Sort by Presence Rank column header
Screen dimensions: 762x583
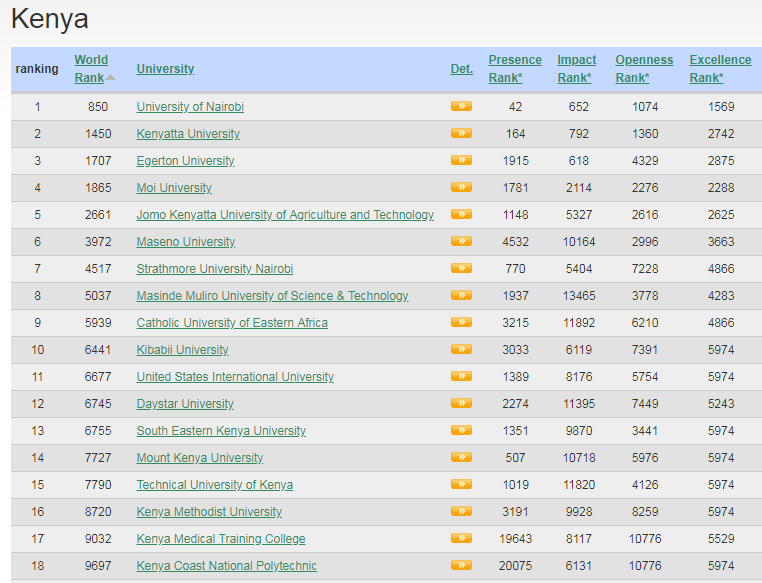point(515,69)
